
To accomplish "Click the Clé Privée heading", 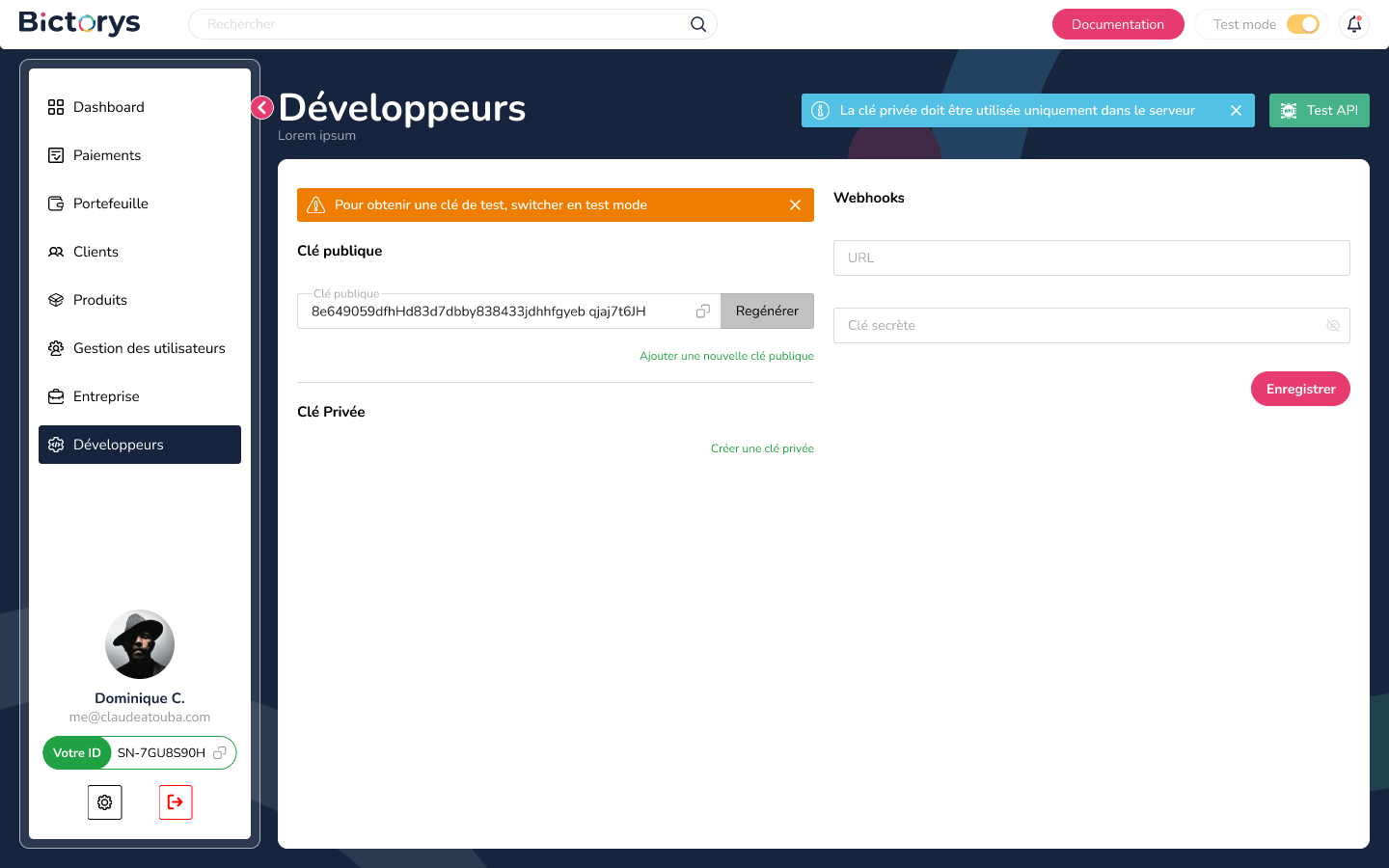I will (x=331, y=412).
